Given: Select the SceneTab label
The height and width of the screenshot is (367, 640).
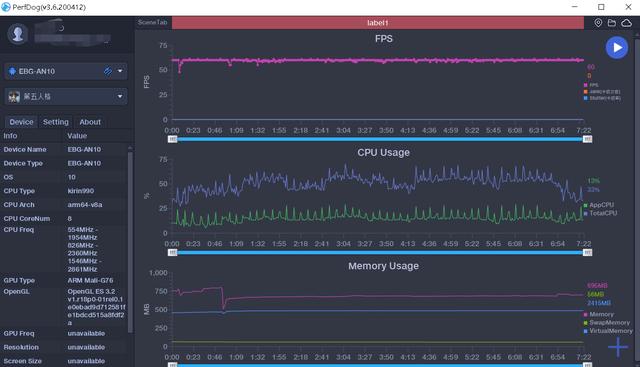Looking at the screenshot, I should pyautogui.click(x=153, y=22).
